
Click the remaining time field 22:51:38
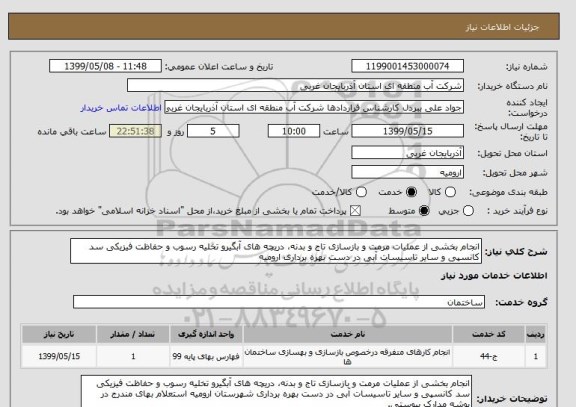point(136,131)
